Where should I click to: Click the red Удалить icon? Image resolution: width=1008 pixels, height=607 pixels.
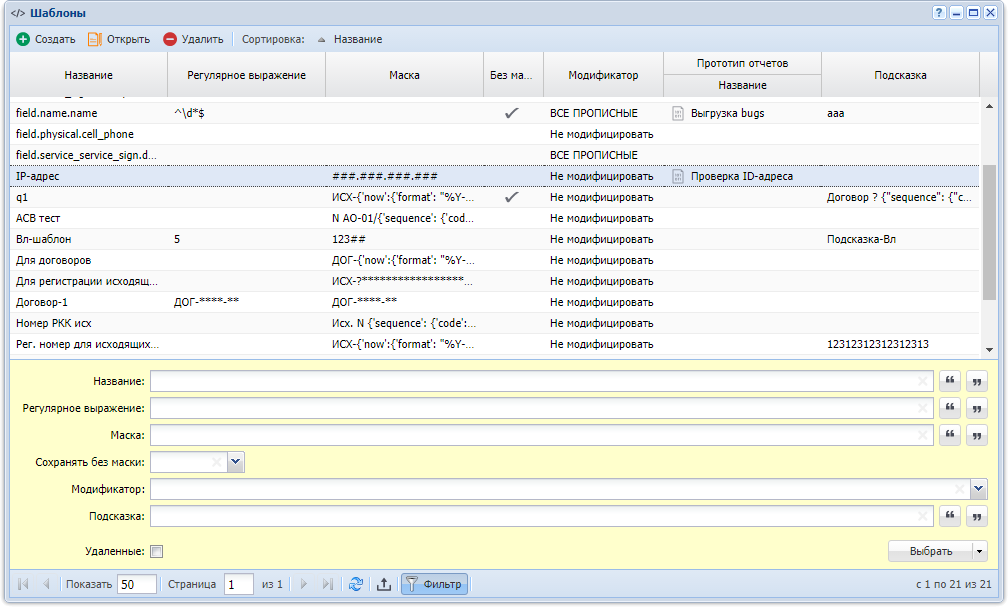(x=170, y=39)
